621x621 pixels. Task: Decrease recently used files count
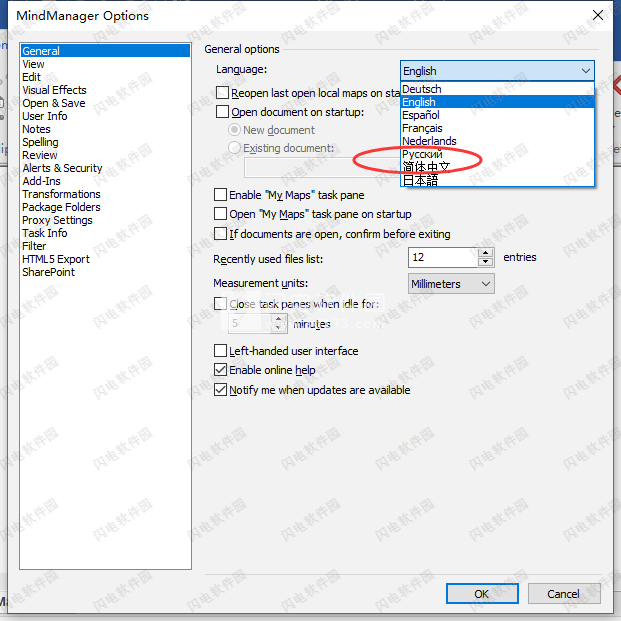[486, 262]
